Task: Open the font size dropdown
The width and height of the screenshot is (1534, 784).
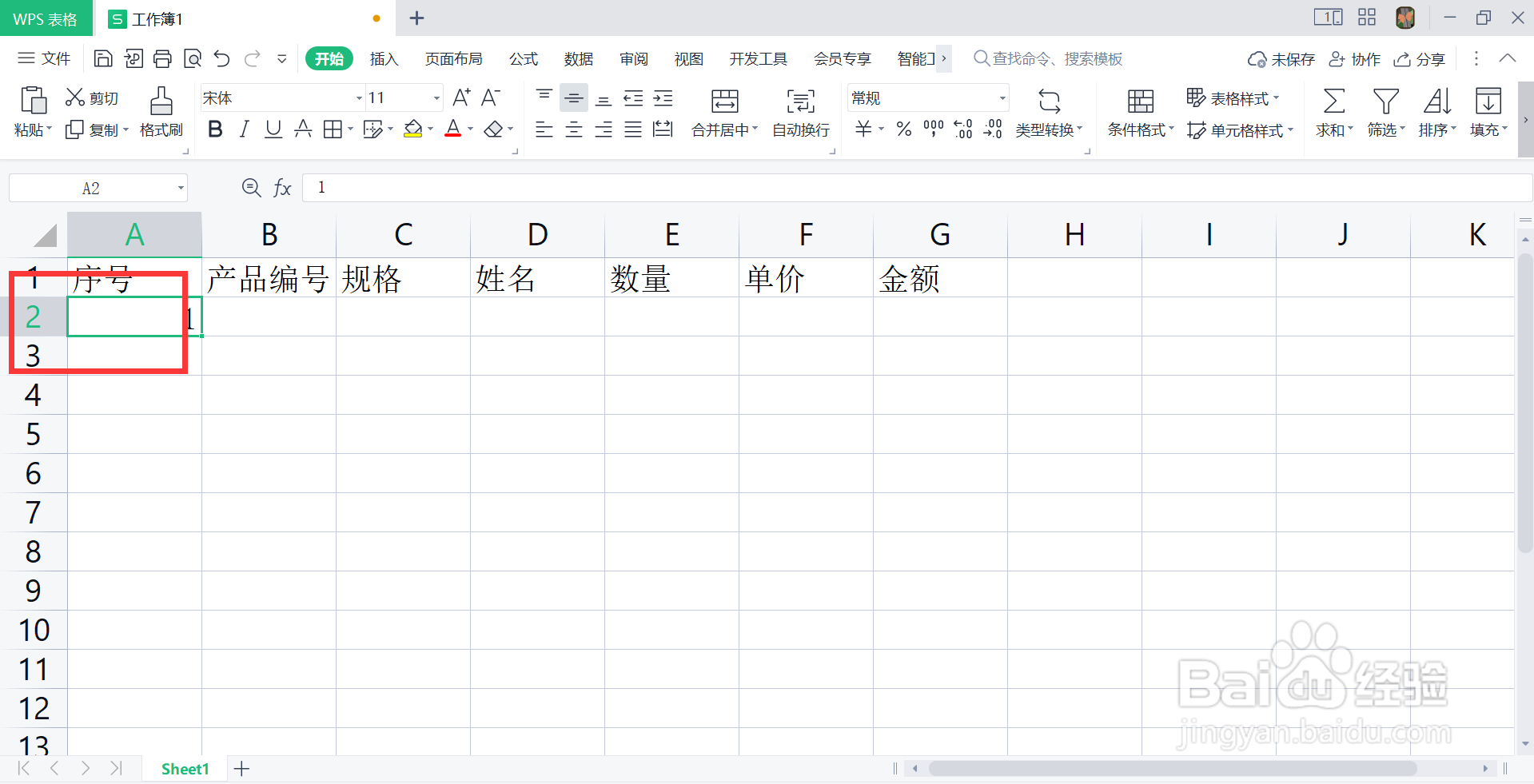Action: point(436,98)
